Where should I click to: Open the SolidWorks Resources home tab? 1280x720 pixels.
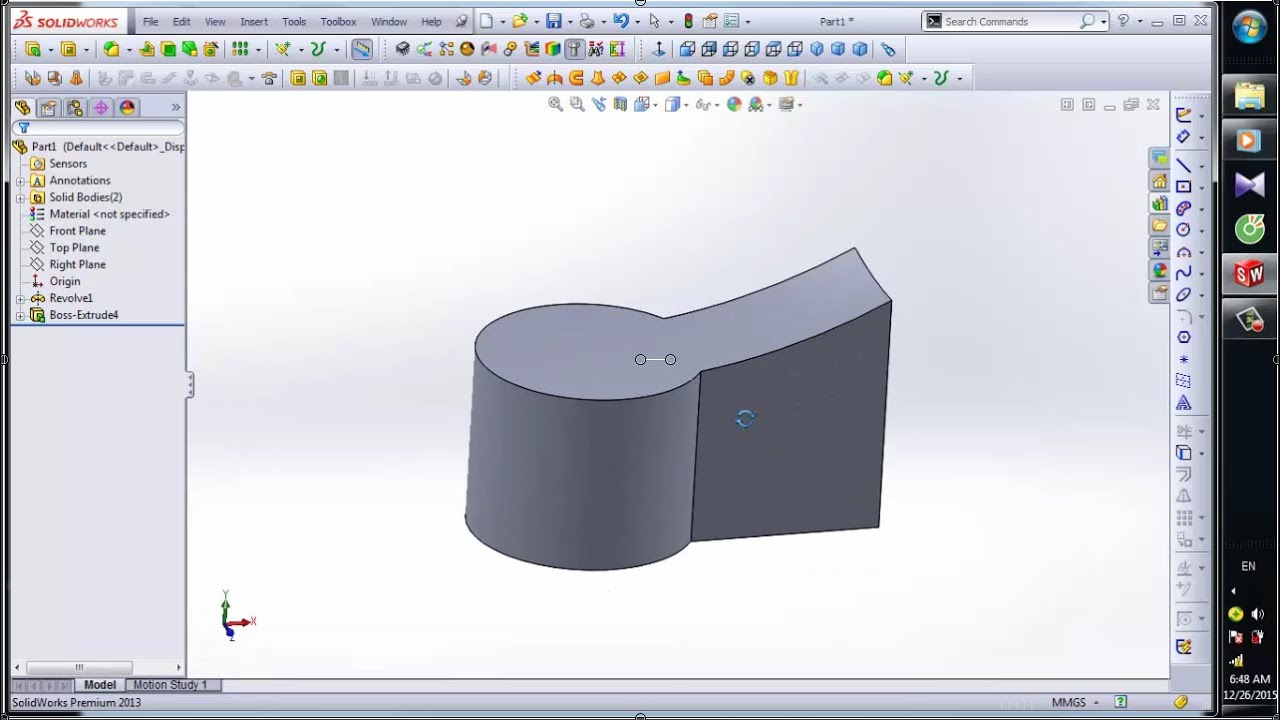(x=1159, y=181)
